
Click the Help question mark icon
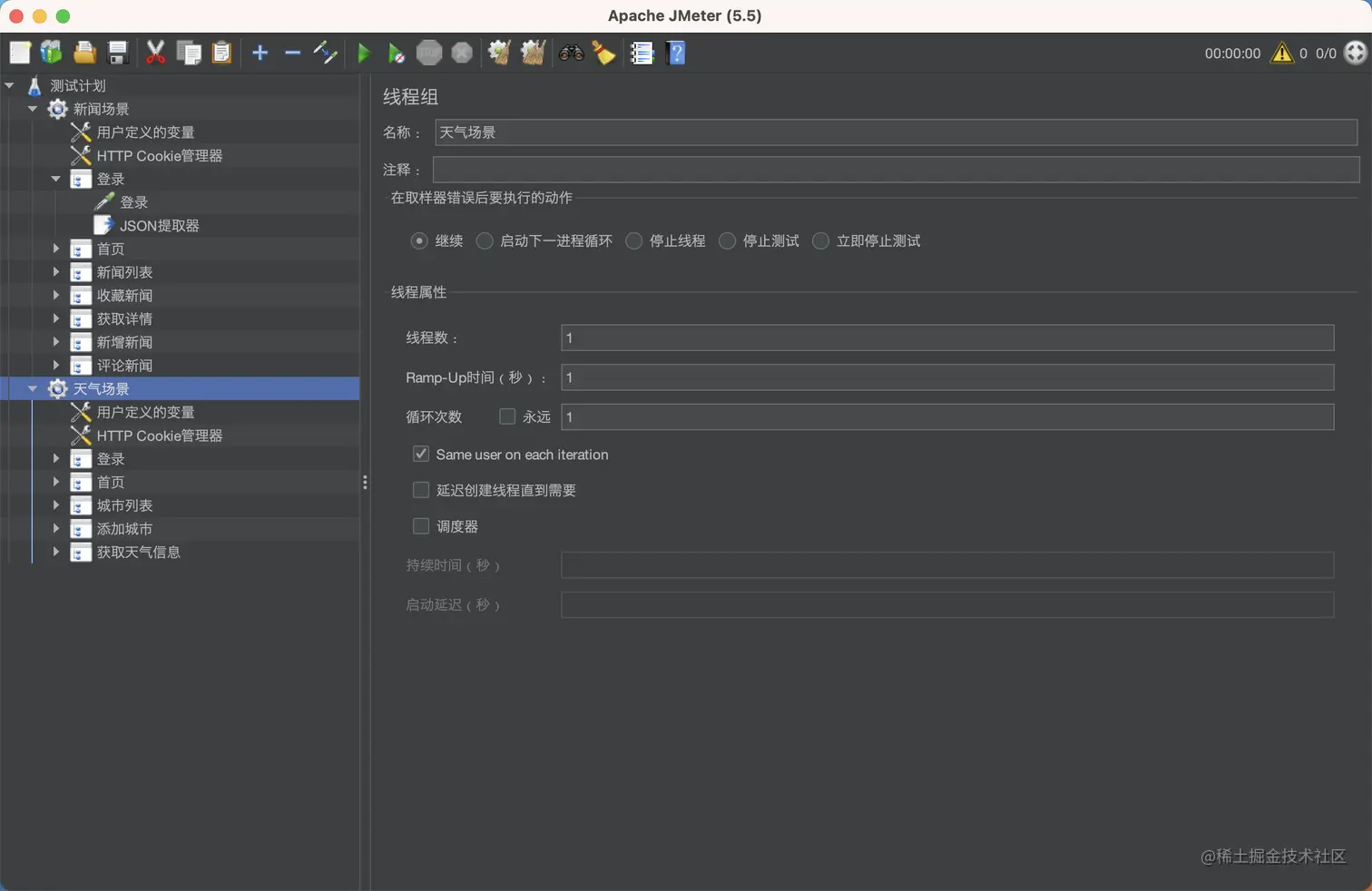click(676, 53)
